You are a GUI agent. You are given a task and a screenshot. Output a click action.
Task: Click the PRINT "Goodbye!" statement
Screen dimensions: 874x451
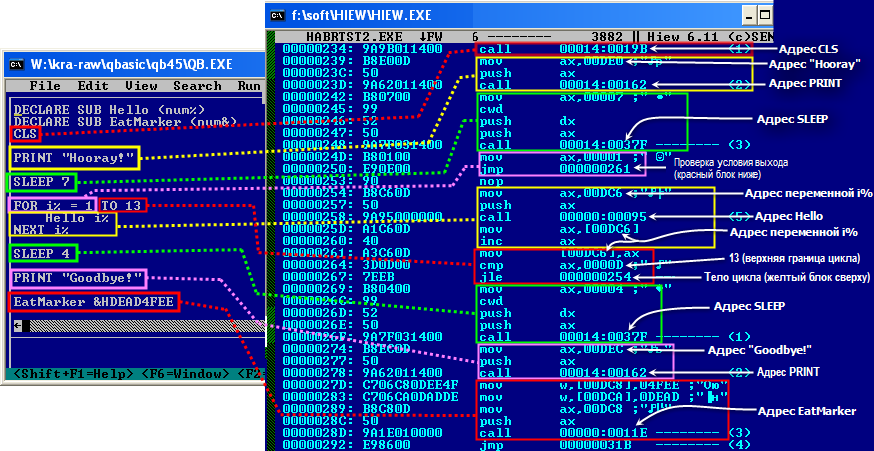click(78, 278)
